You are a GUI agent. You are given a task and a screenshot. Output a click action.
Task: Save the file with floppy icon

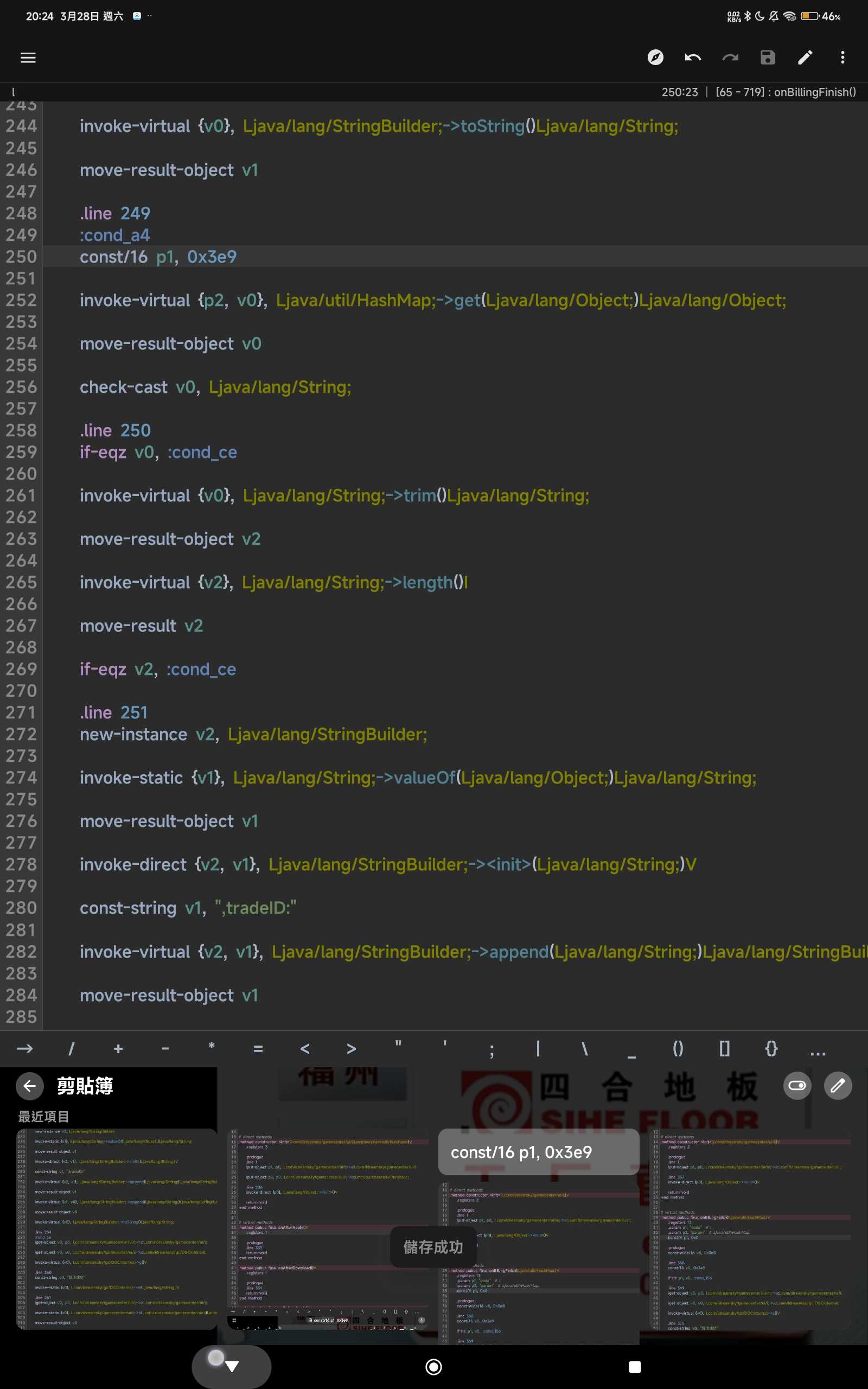point(768,58)
